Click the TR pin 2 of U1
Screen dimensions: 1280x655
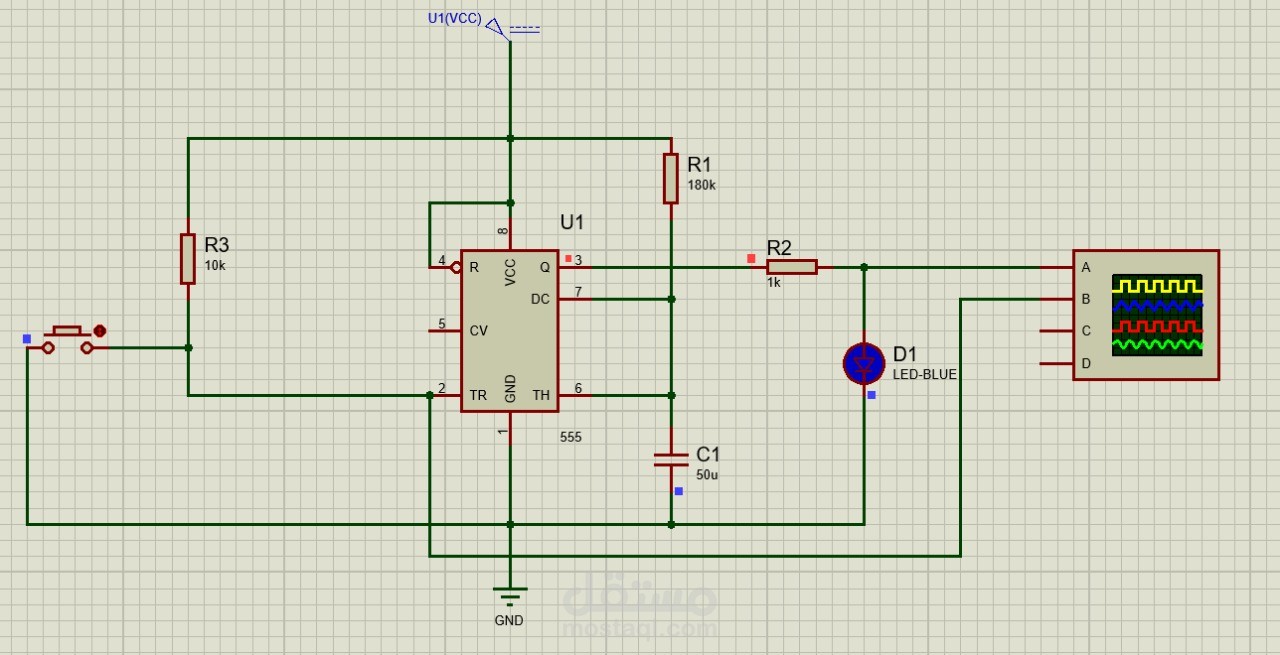(x=445, y=395)
